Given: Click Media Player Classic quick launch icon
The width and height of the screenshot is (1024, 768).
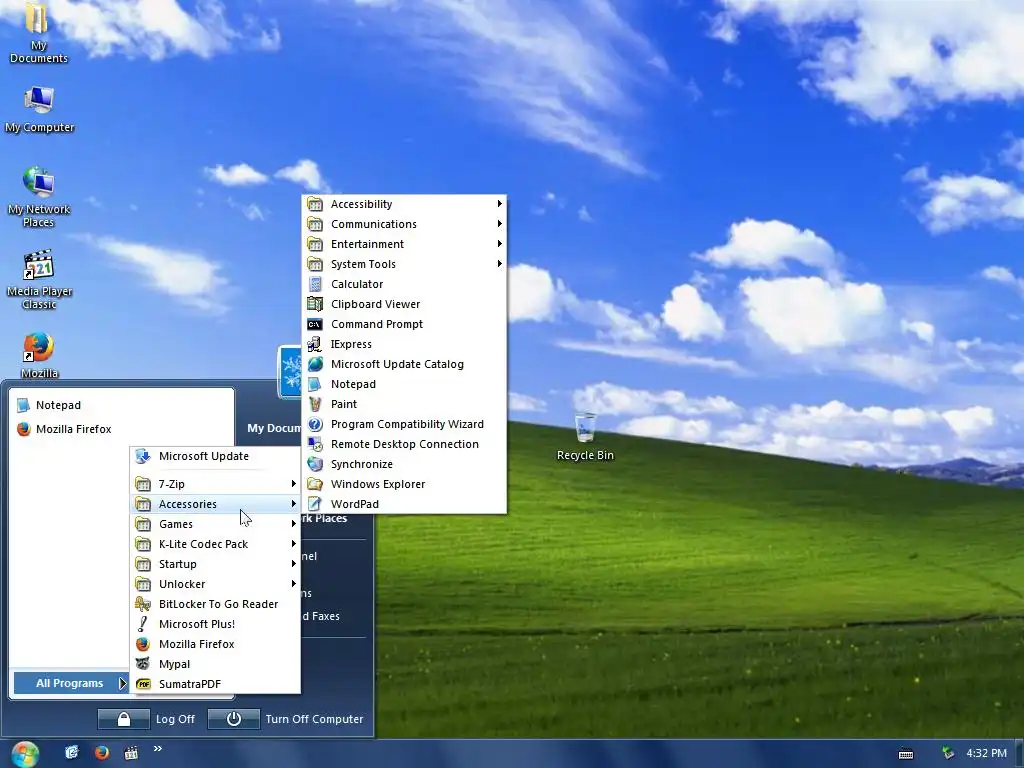Looking at the screenshot, I should (x=131, y=752).
